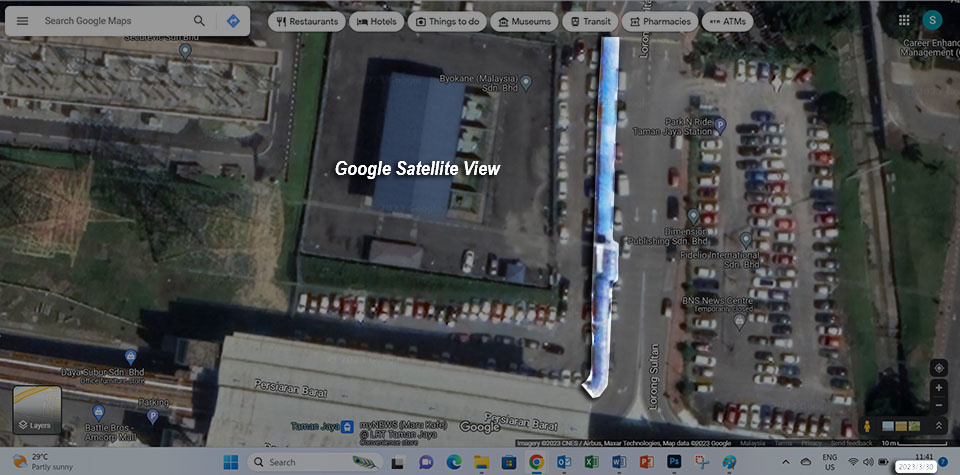Pick up the Street View pegman
The width and height of the screenshot is (960, 475).
click(867, 426)
